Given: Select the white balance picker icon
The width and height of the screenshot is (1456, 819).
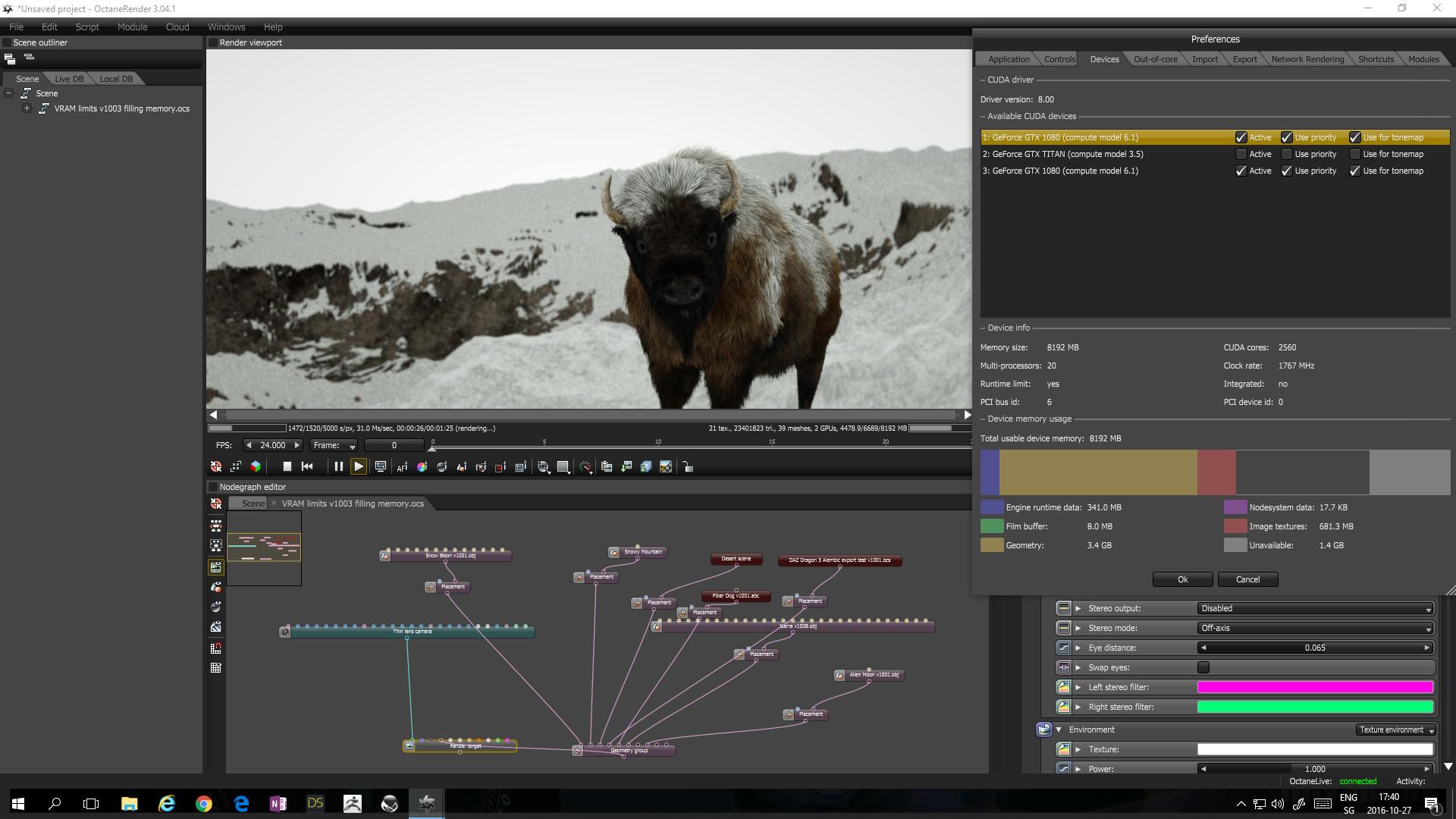Looking at the screenshot, I should pos(422,466).
